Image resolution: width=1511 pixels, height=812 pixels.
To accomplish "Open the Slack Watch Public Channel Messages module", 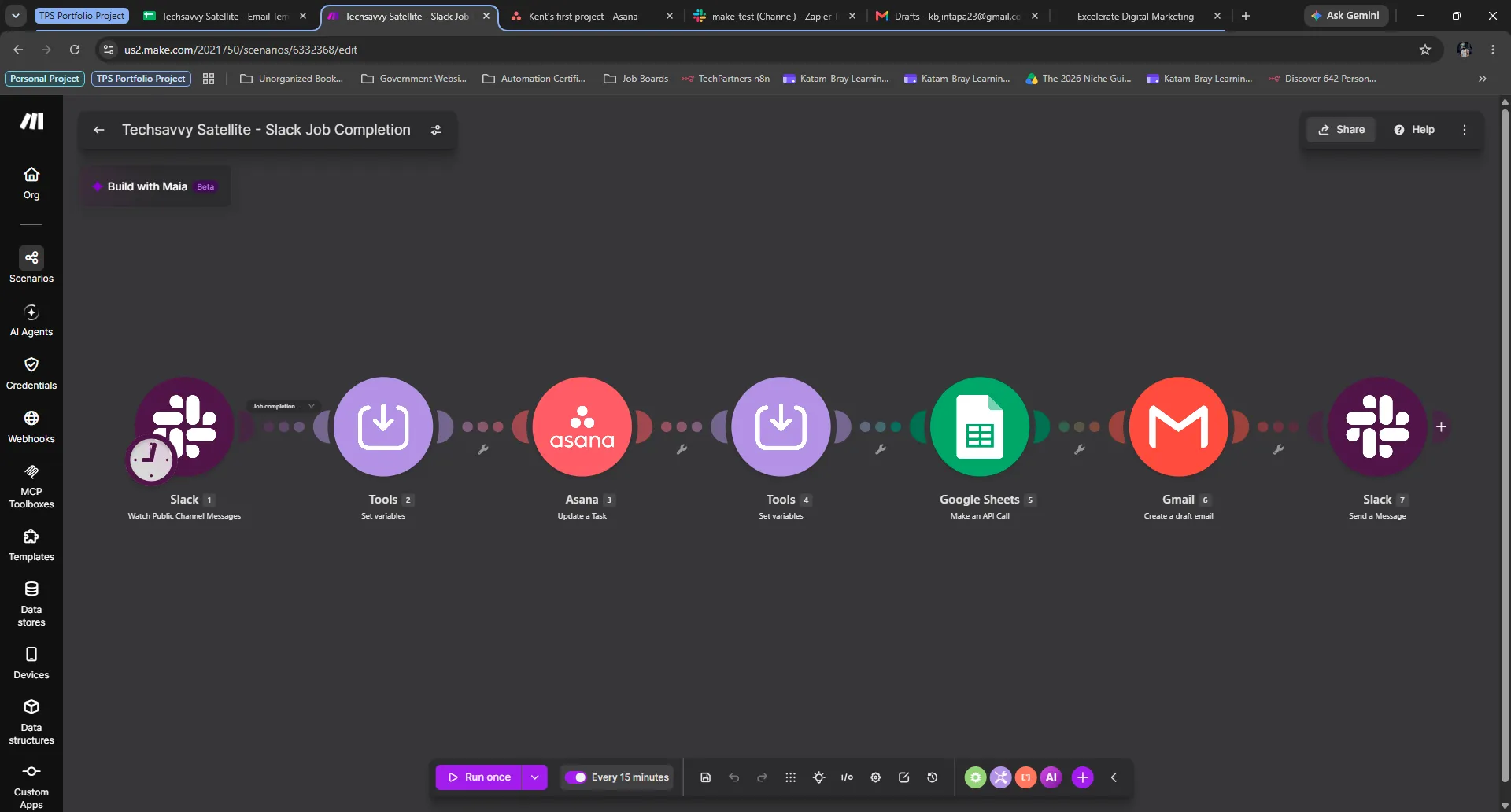I will pyautogui.click(x=184, y=426).
